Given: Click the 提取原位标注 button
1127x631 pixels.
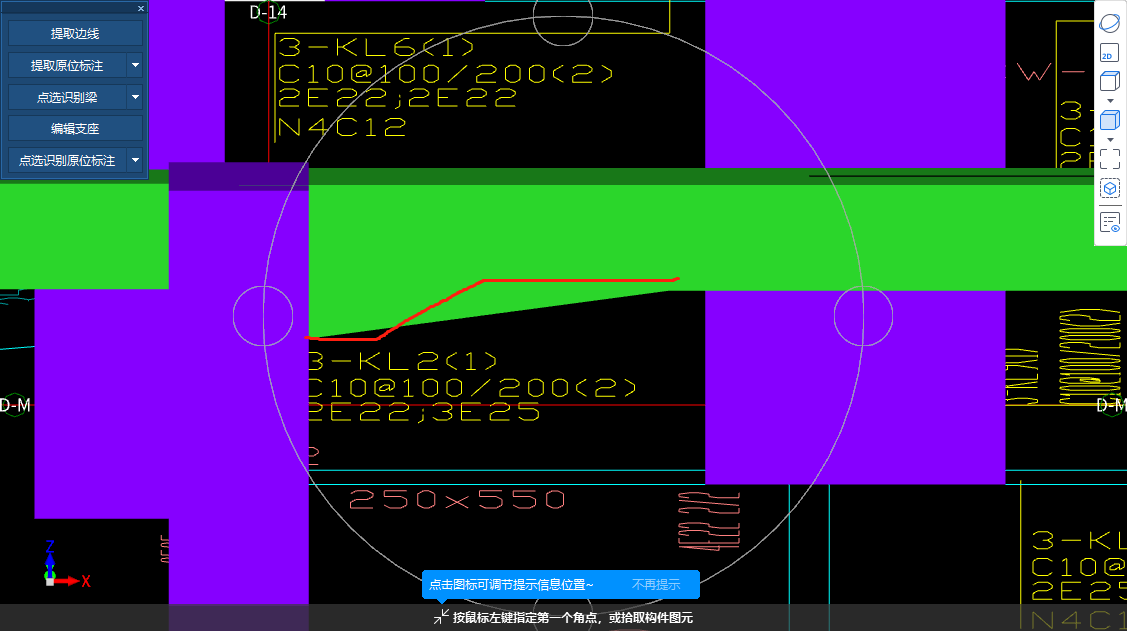Looking at the screenshot, I should point(67,65).
